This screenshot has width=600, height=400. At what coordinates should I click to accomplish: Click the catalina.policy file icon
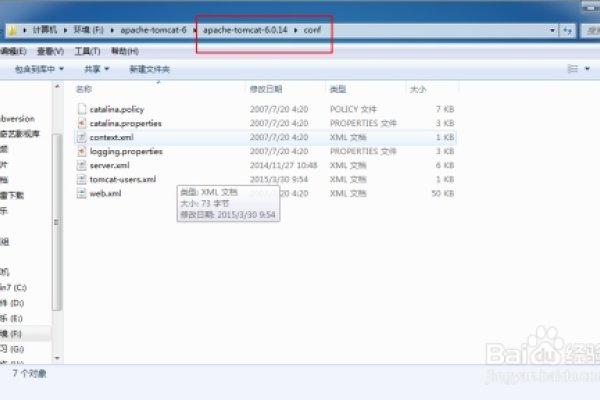(x=82, y=109)
